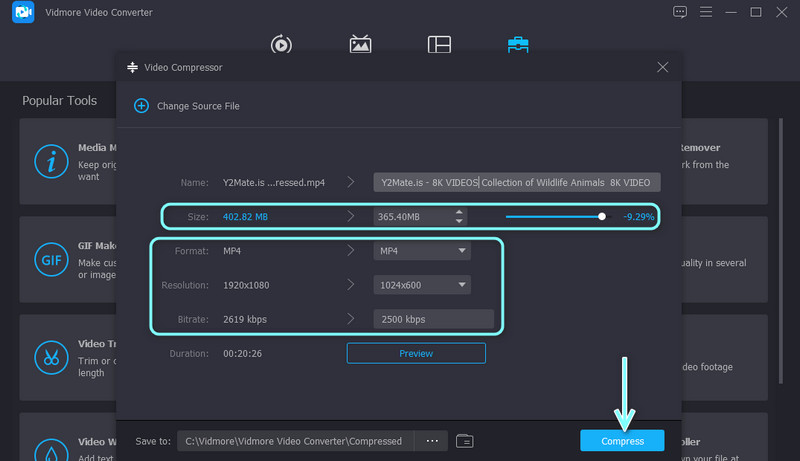This screenshot has height=461, width=800.
Task: Increase output size with the up arrow
Action: coord(459,211)
